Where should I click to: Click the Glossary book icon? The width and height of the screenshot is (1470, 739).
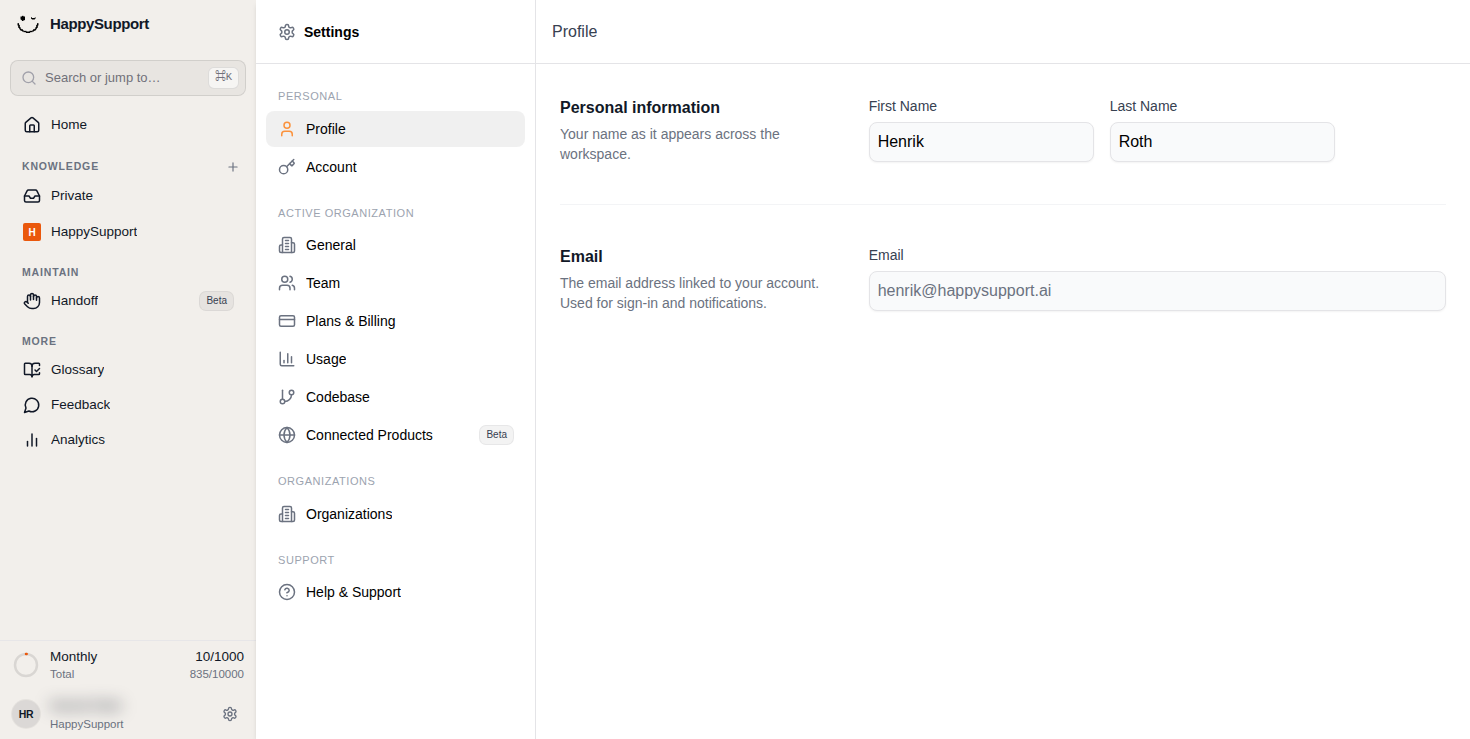(x=32, y=370)
